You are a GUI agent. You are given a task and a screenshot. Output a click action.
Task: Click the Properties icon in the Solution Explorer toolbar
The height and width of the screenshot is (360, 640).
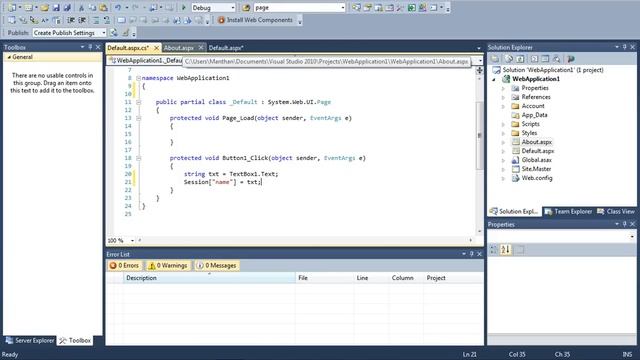point(495,59)
